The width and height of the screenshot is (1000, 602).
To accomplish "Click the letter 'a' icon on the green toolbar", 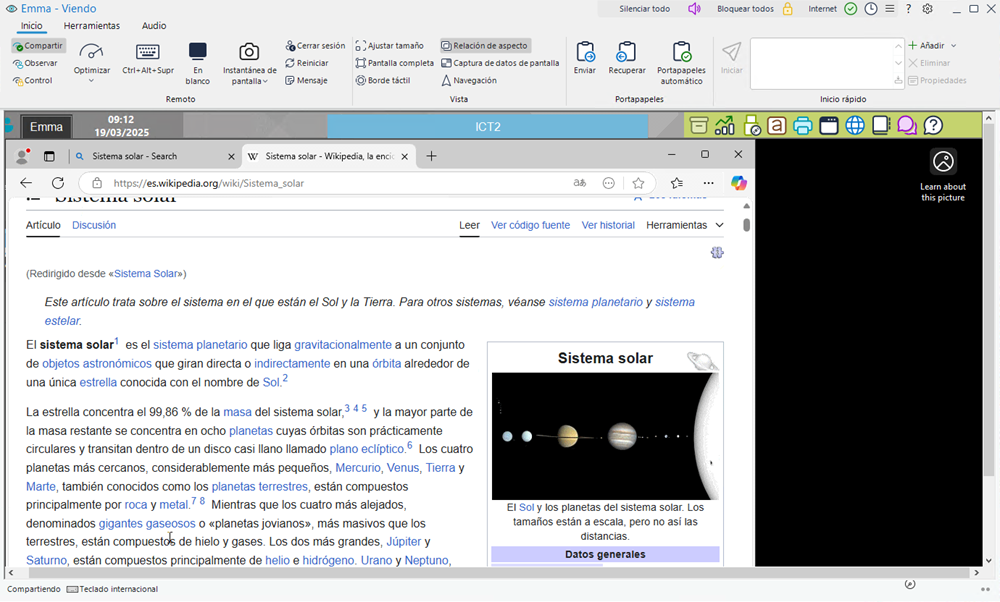I will [777, 126].
